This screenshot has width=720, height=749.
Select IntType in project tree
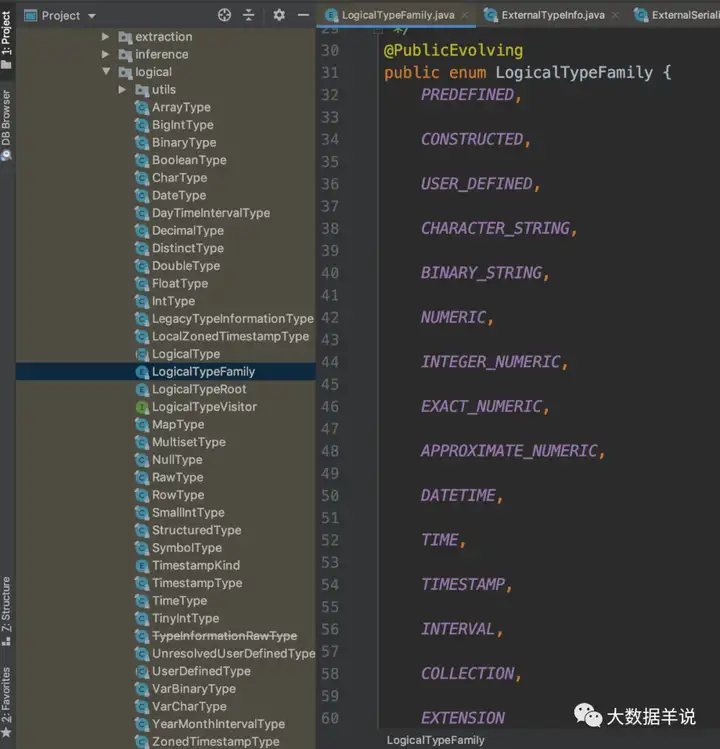[x=173, y=301]
